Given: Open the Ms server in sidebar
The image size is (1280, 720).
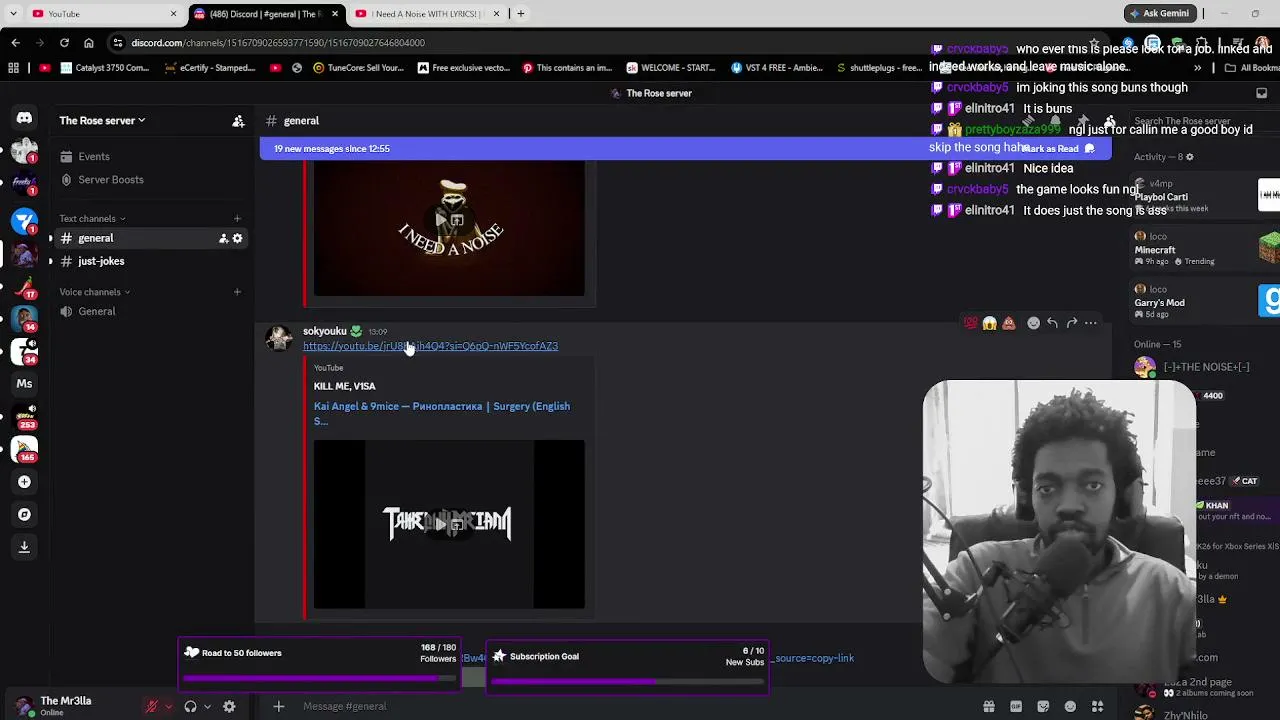Looking at the screenshot, I should pos(24,383).
